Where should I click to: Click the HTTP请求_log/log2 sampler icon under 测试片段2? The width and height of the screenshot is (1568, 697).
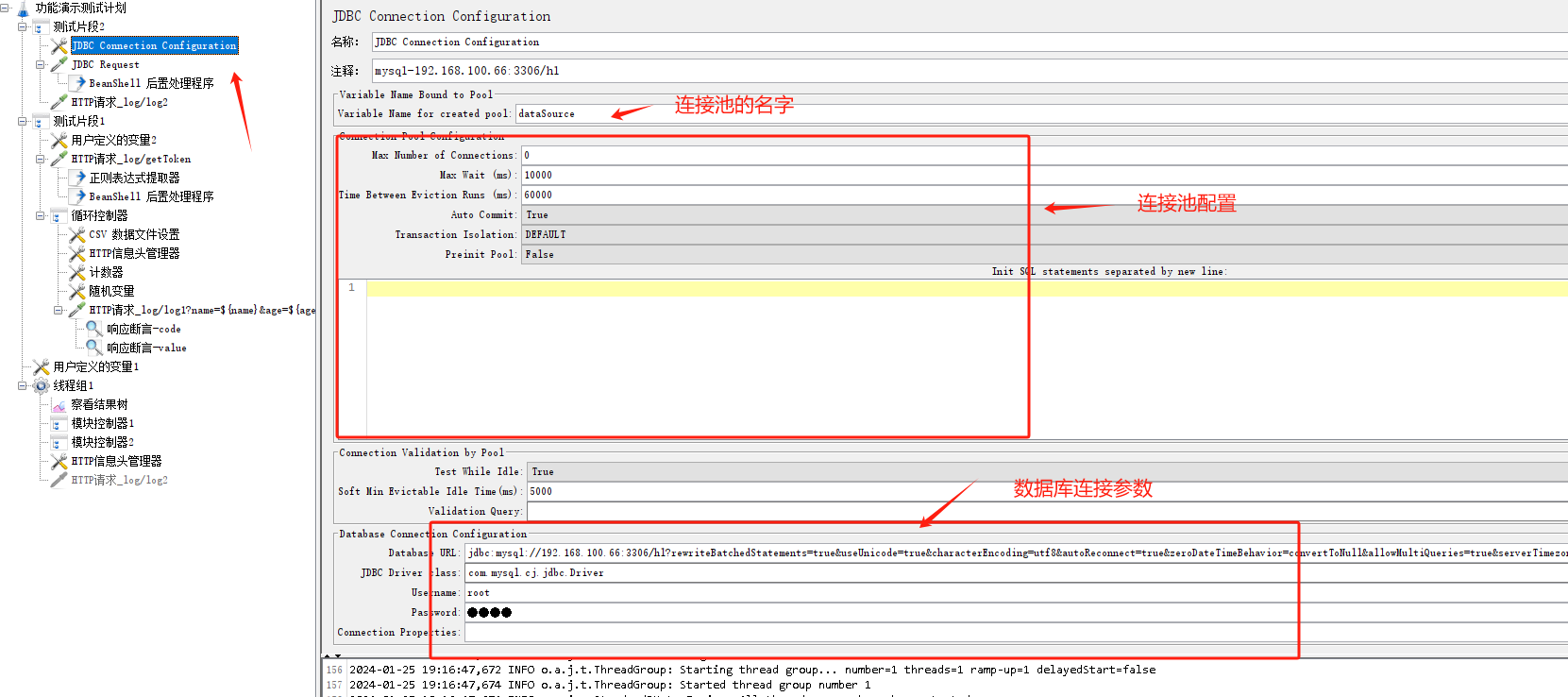click(59, 102)
